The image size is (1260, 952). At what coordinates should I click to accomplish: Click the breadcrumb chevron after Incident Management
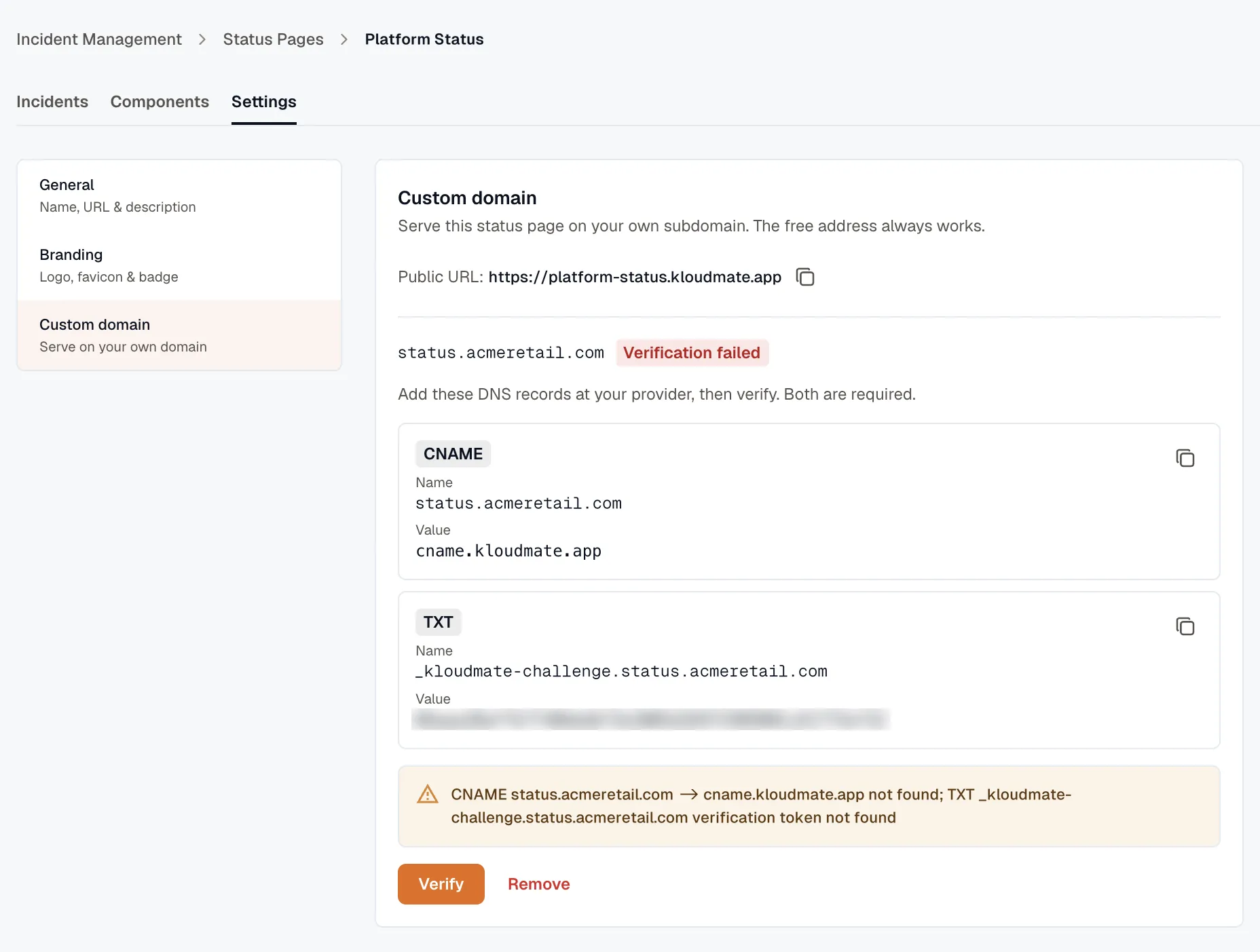click(202, 39)
